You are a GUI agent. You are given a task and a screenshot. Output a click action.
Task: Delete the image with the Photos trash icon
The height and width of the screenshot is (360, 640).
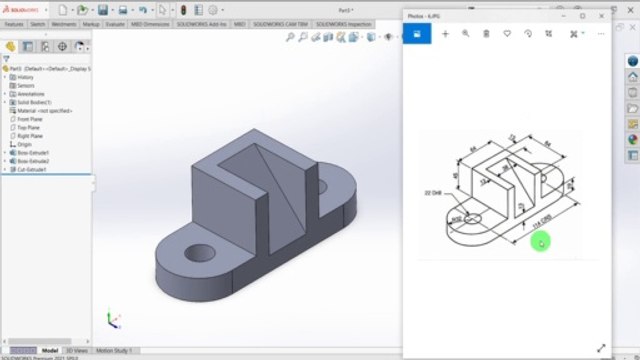click(x=486, y=34)
